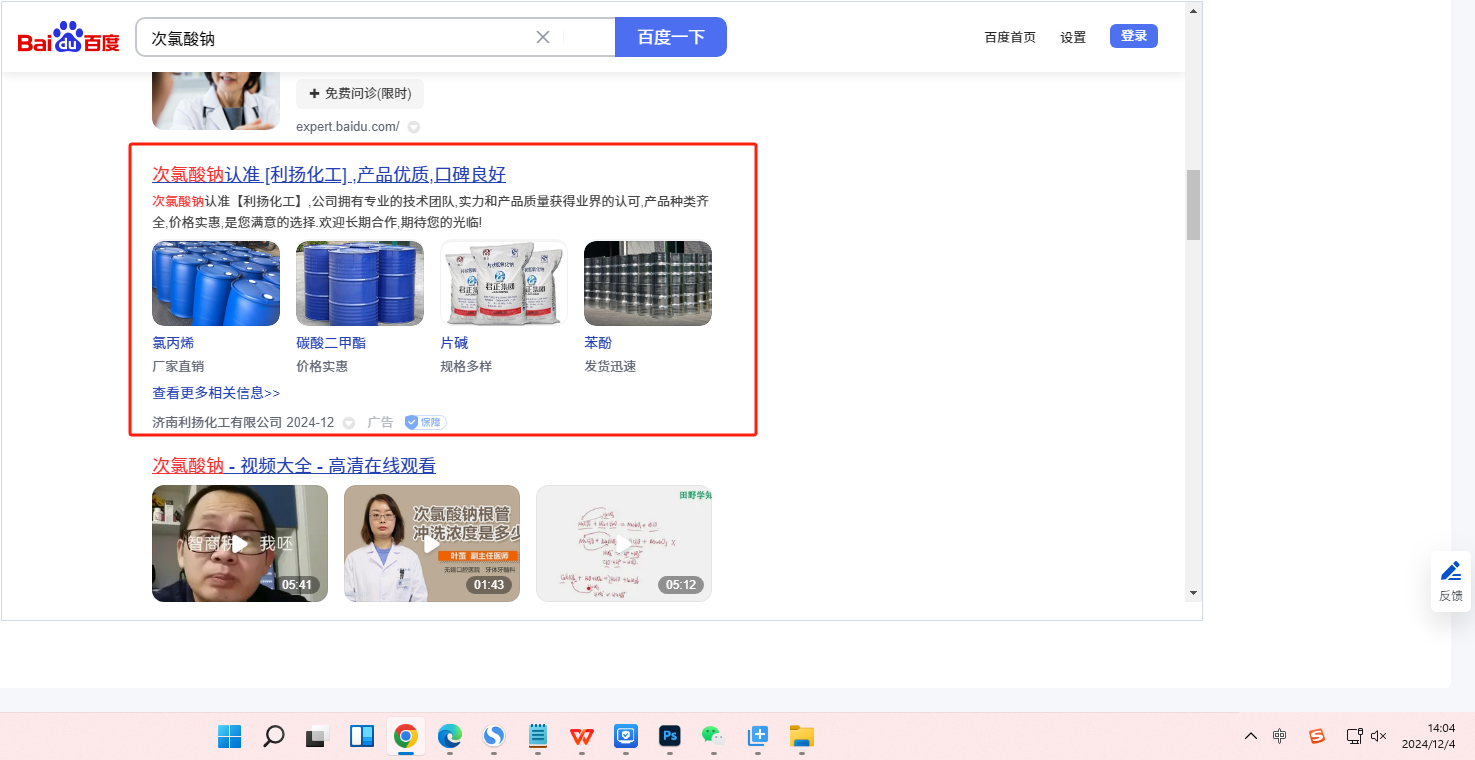Open the 次氯酸钠 - 视频大全 link

point(294,466)
